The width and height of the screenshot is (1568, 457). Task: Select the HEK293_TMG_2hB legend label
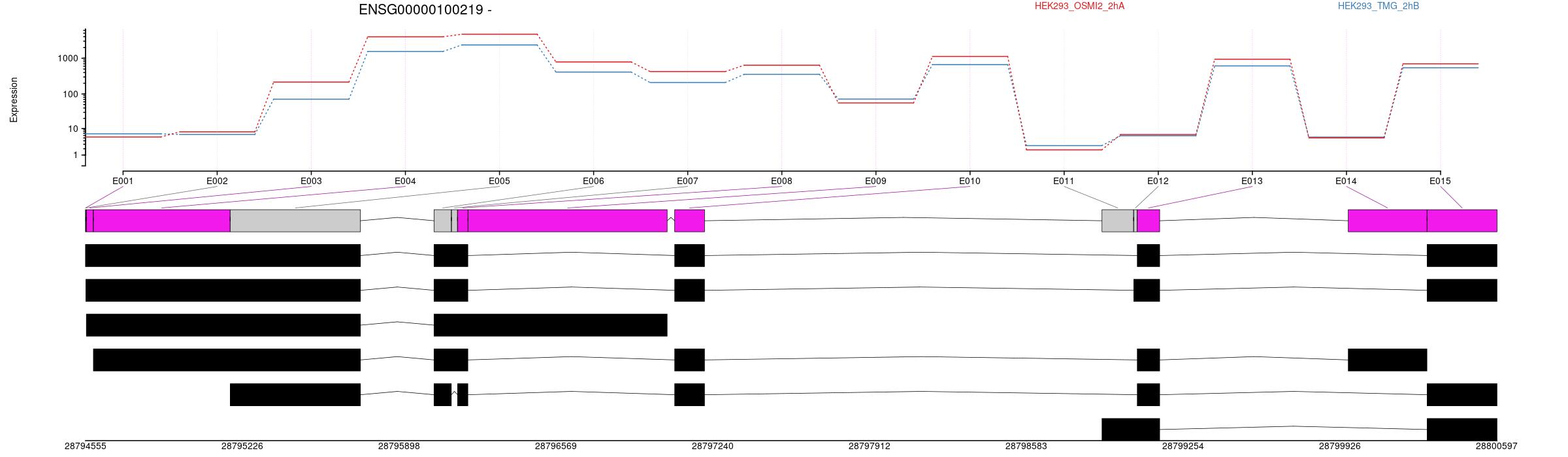[x=1379, y=6]
